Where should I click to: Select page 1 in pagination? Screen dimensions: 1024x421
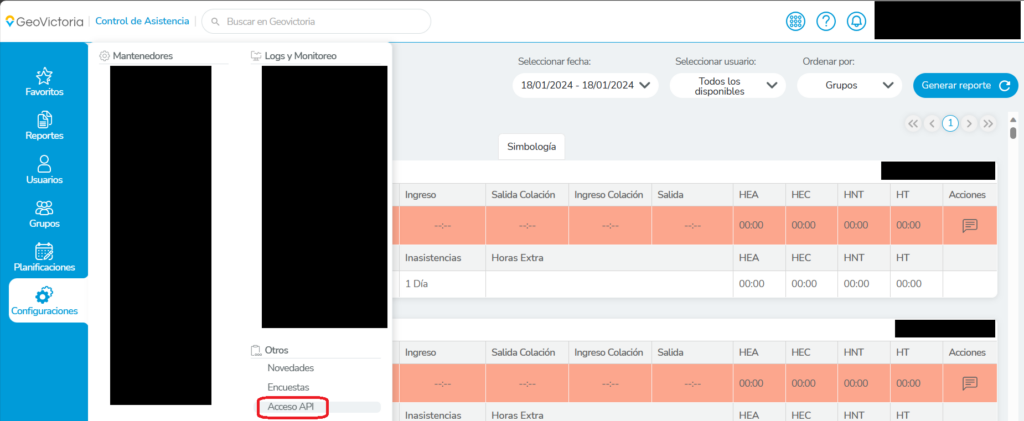950,123
